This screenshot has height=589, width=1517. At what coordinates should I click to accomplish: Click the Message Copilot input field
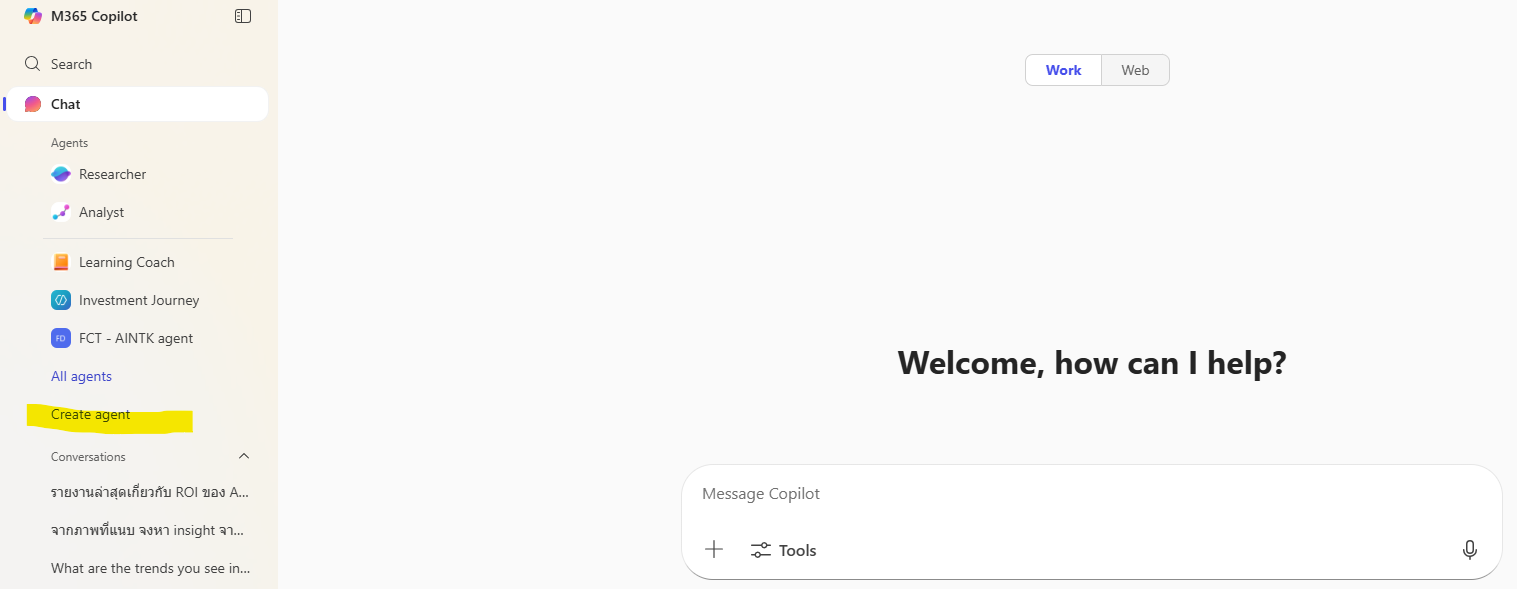(x=1090, y=494)
